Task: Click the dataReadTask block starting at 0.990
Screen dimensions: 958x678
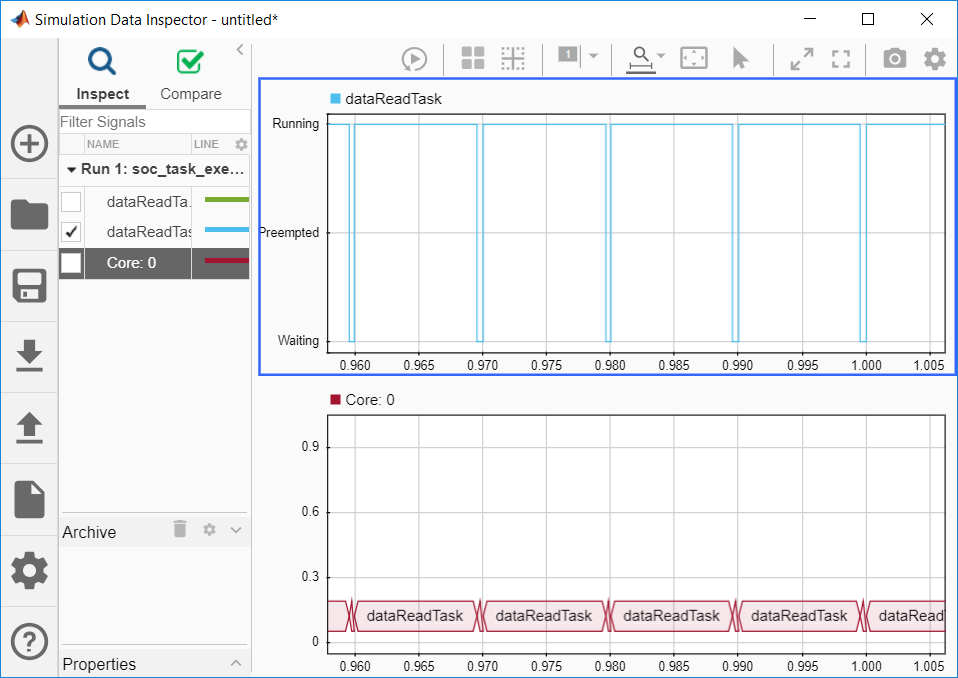Action: pyautogui.click(x=799, y=616)
